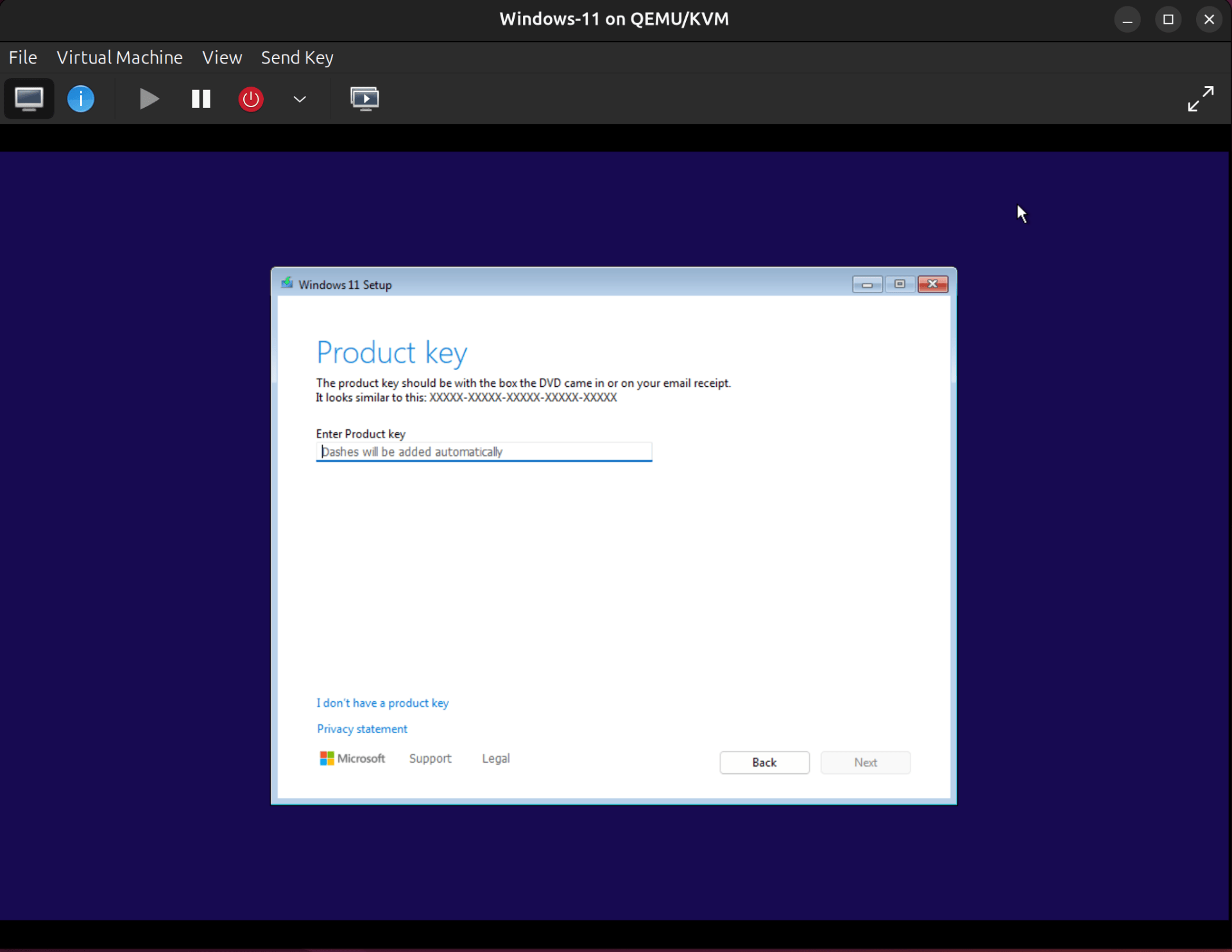Open the View menu
1232x952 pixels.
pos(221,57)
